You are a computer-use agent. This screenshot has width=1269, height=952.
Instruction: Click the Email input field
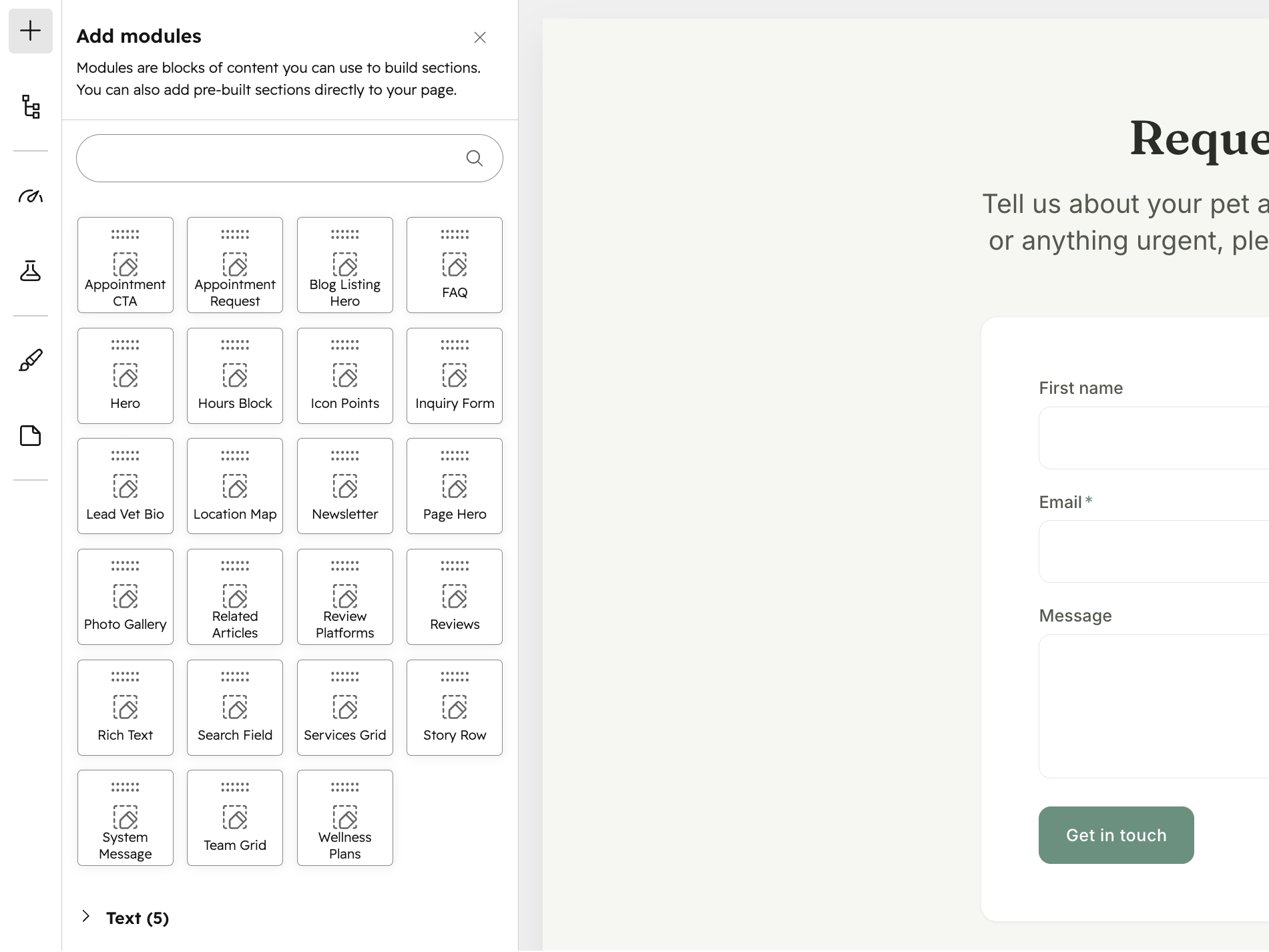point(1154,551)
